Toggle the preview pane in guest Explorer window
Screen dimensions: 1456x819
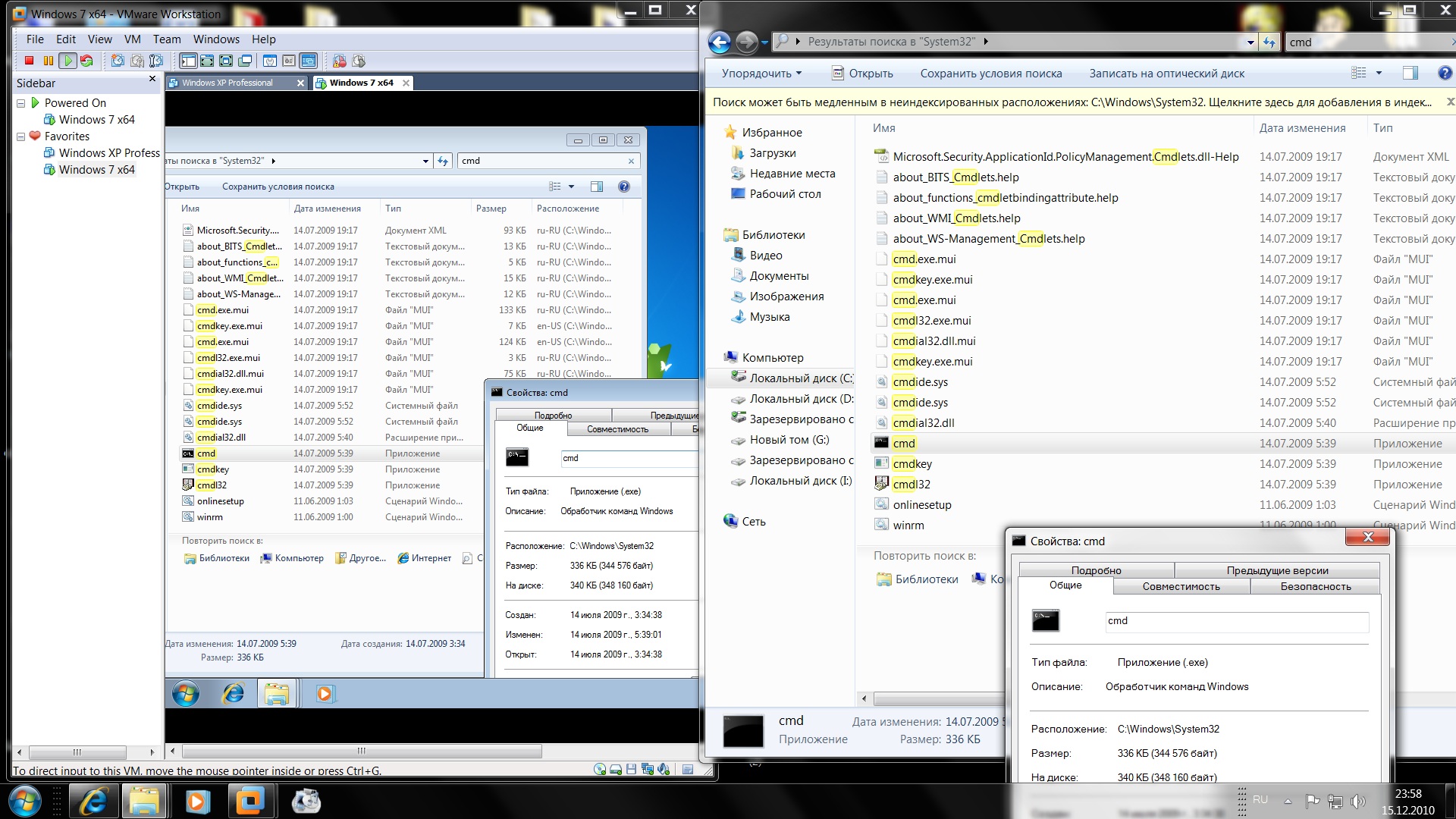tap(597, 187)
